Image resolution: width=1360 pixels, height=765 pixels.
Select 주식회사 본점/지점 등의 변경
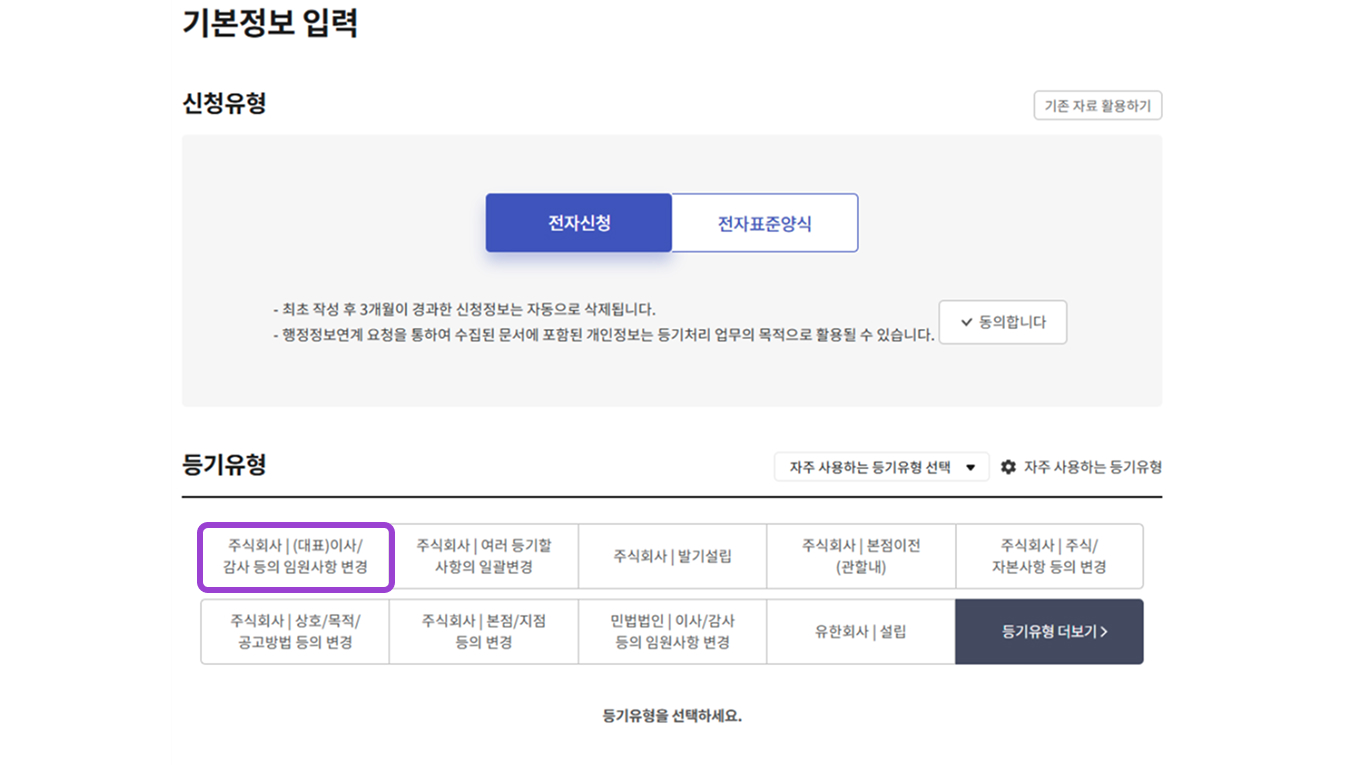[484, 631]
